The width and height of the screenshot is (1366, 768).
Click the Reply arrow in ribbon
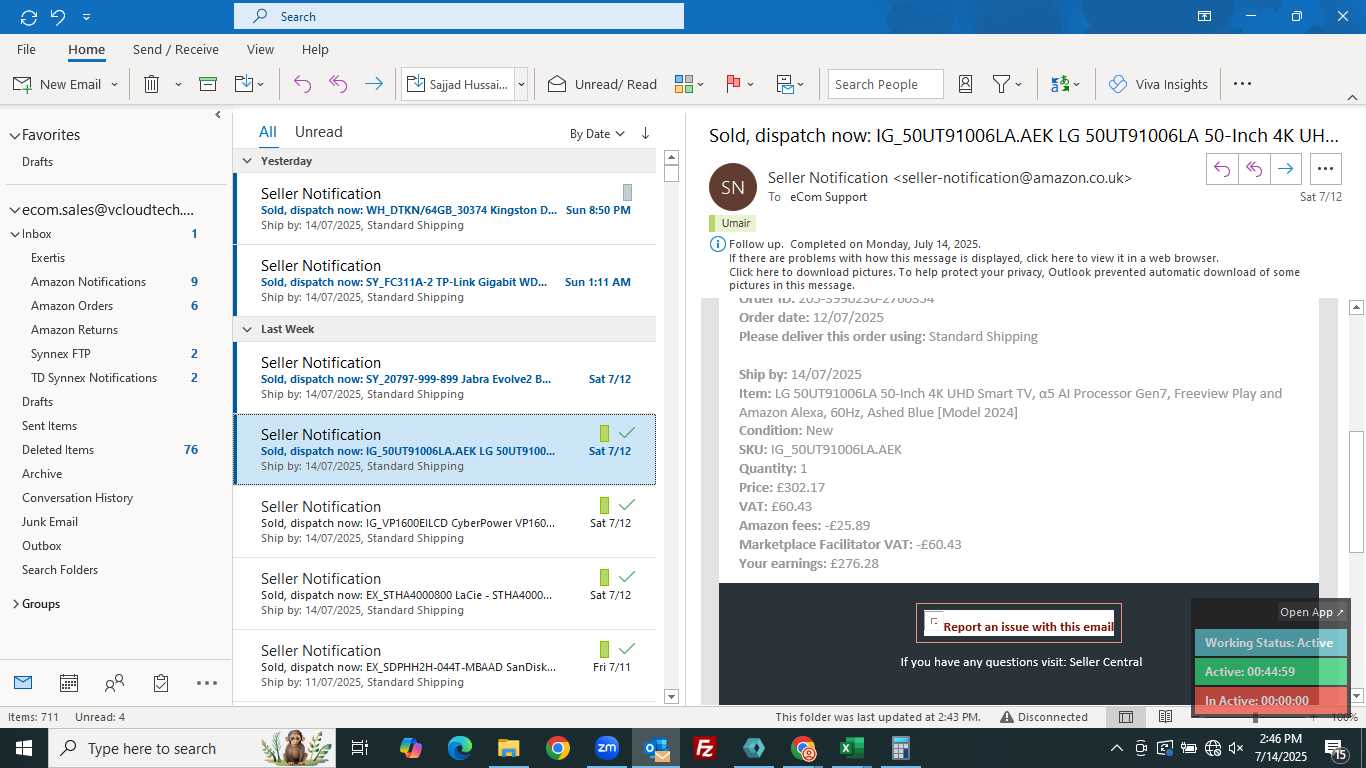tap(302, 84)
